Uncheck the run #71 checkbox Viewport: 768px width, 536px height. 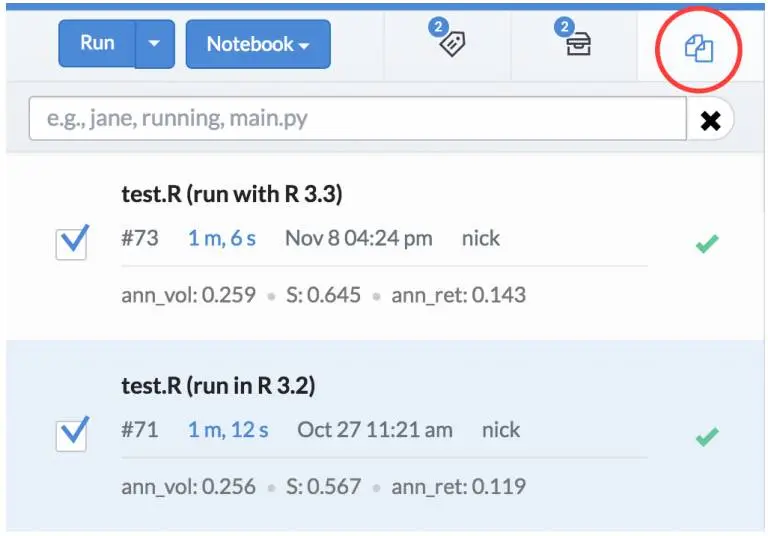[x=72, y=433]
